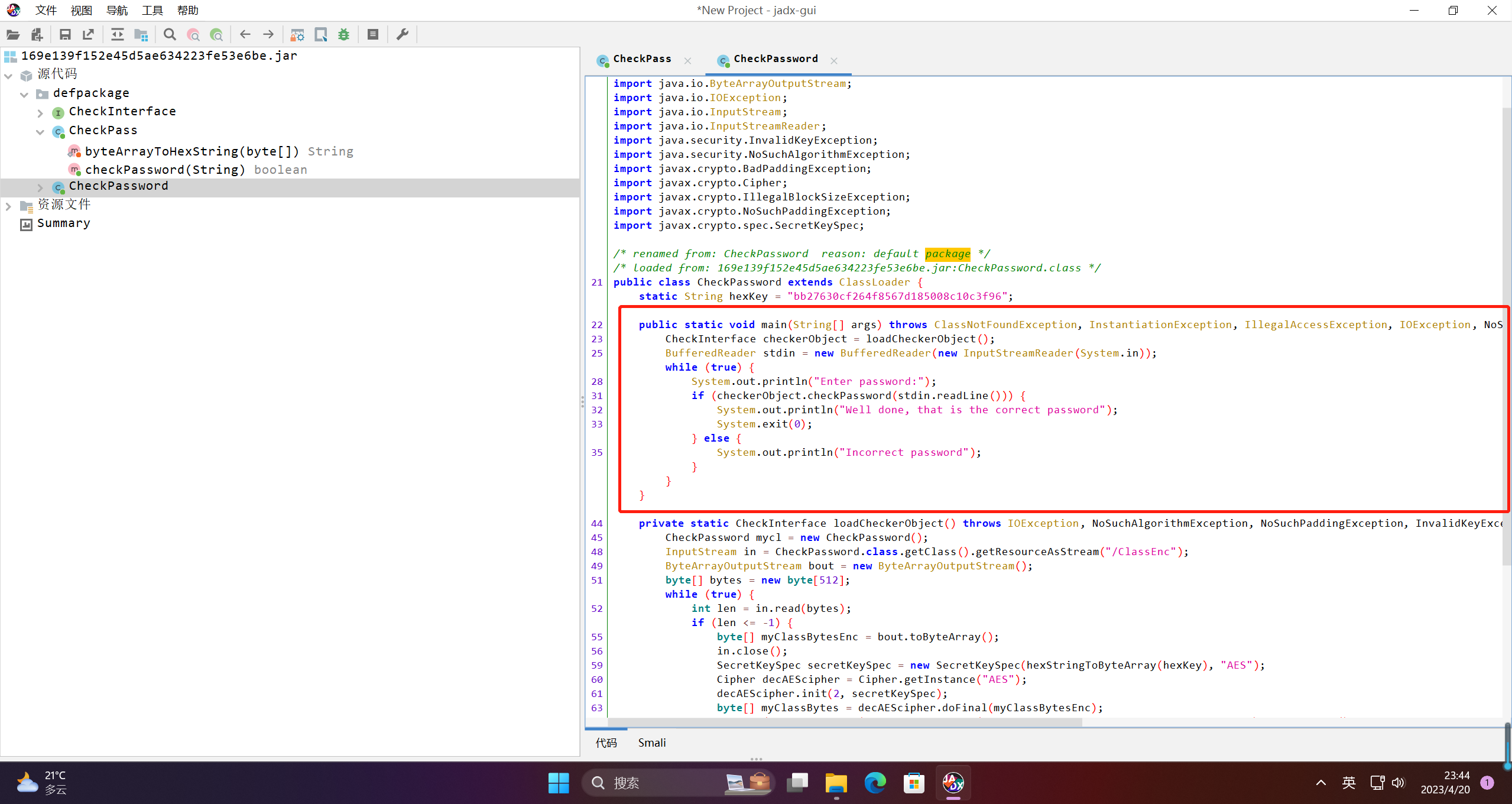Open the deobfuscation tool icon
The image size is (1512, 804).
point(297,34)
